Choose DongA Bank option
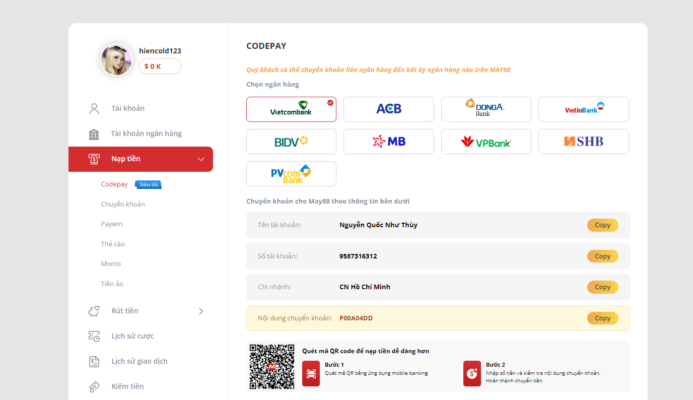This screenshot has height=400, width=693. (486, 109)
